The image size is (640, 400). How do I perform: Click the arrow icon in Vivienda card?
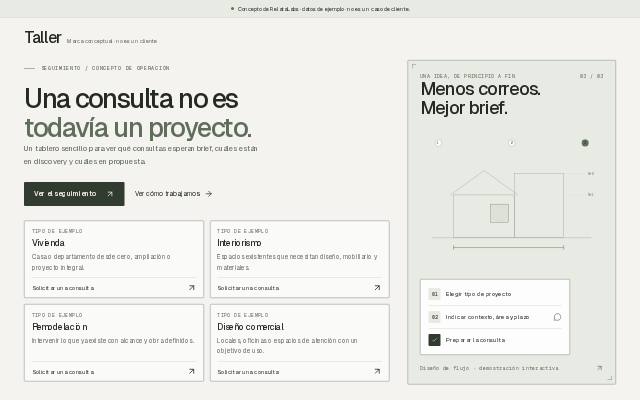tap(191, 288)
